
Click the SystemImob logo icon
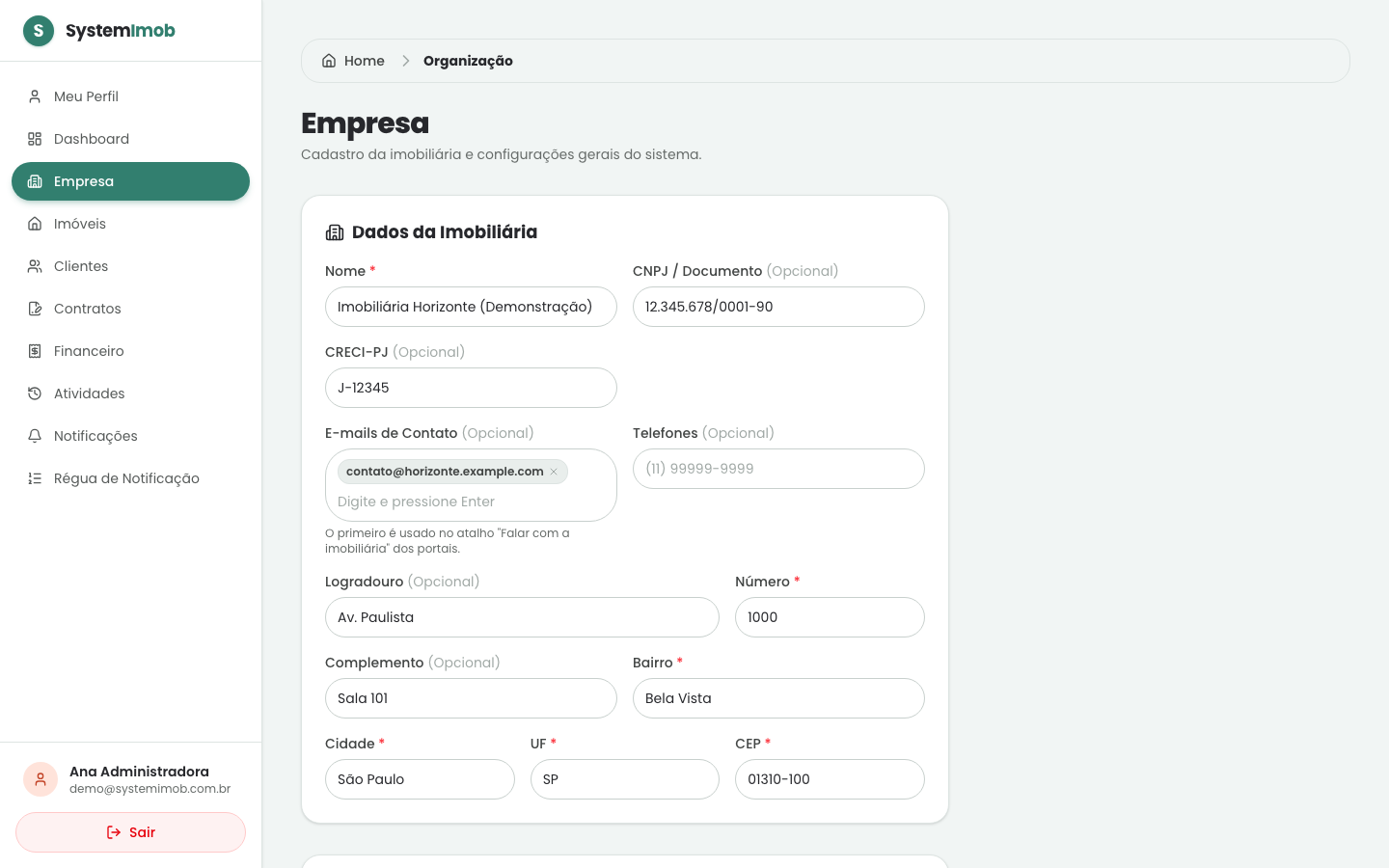(x=39, y=31)
